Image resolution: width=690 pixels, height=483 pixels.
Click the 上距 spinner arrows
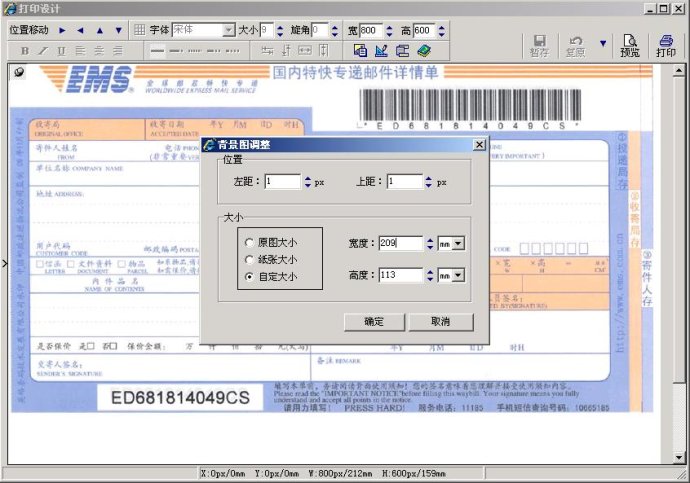pyautogui.click(x=430, y=182)
